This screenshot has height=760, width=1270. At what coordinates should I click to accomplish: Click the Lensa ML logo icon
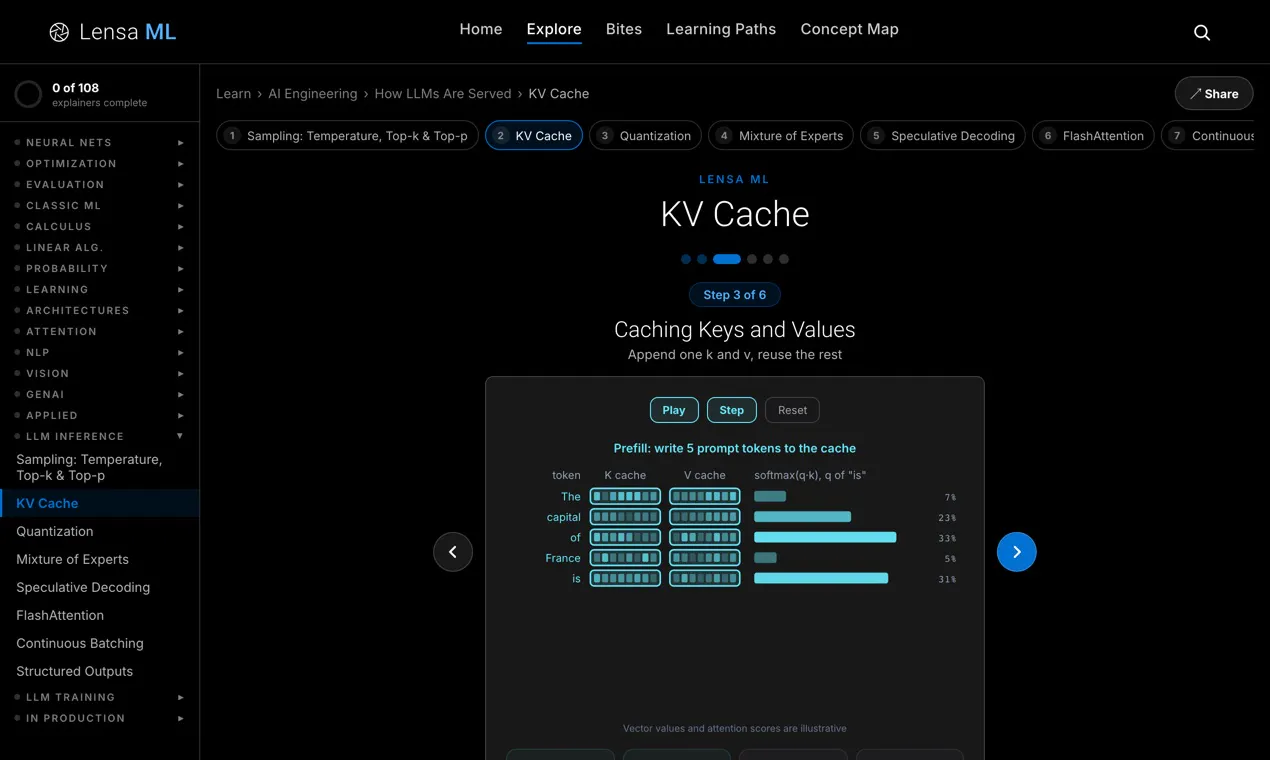click(59, 32)
